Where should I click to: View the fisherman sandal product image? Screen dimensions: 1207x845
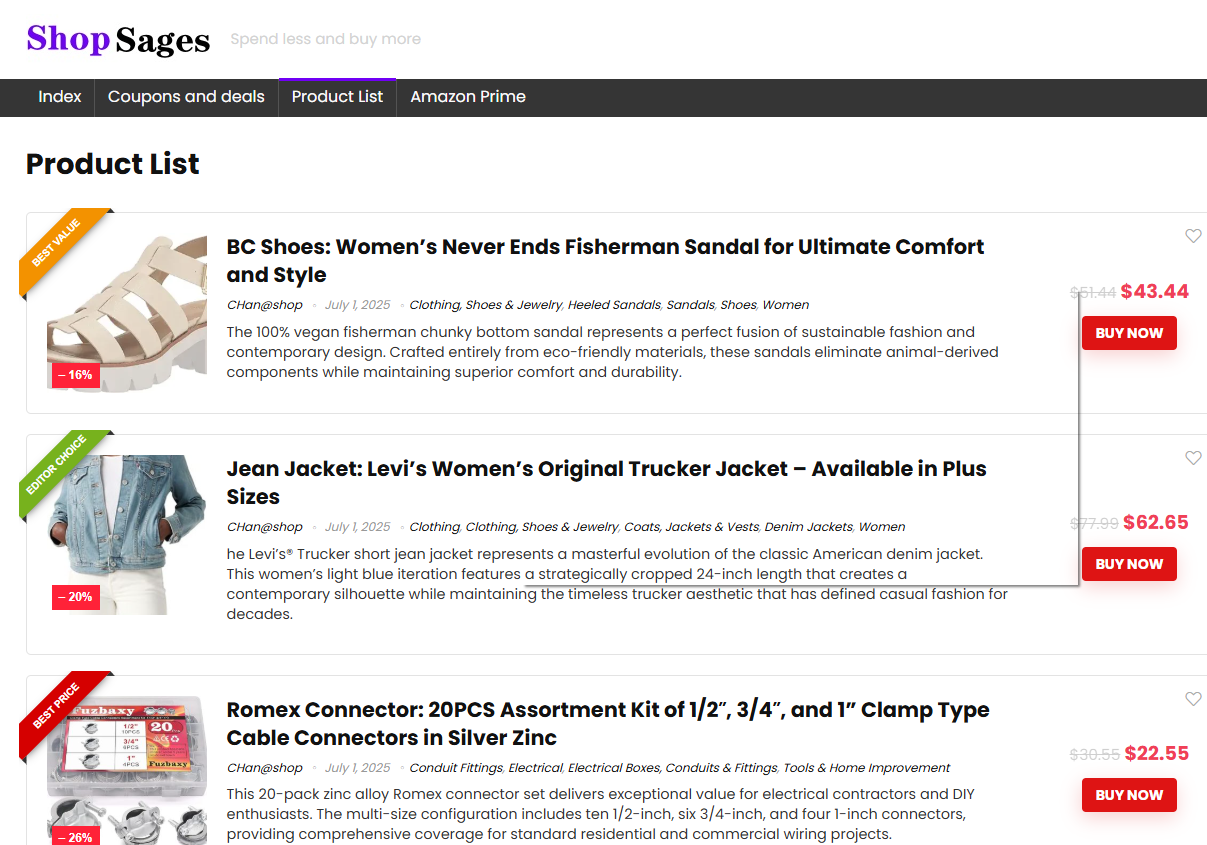point(127,314)
